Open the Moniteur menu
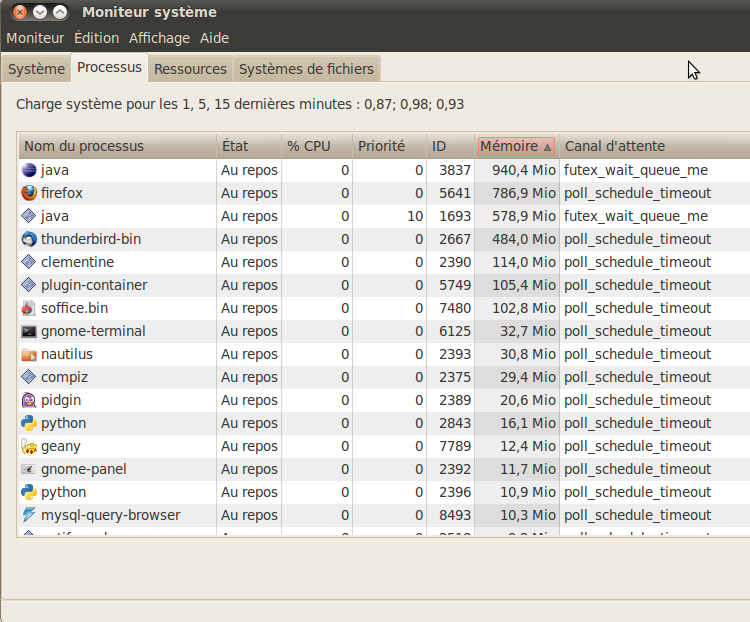This screenshot has height=622, width=750. point(35,38)
